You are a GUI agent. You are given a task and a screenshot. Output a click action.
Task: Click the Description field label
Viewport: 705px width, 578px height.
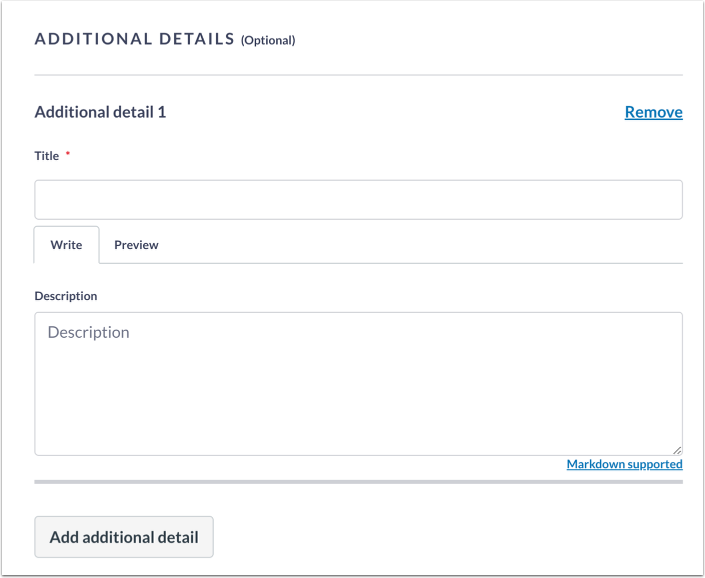66,296
